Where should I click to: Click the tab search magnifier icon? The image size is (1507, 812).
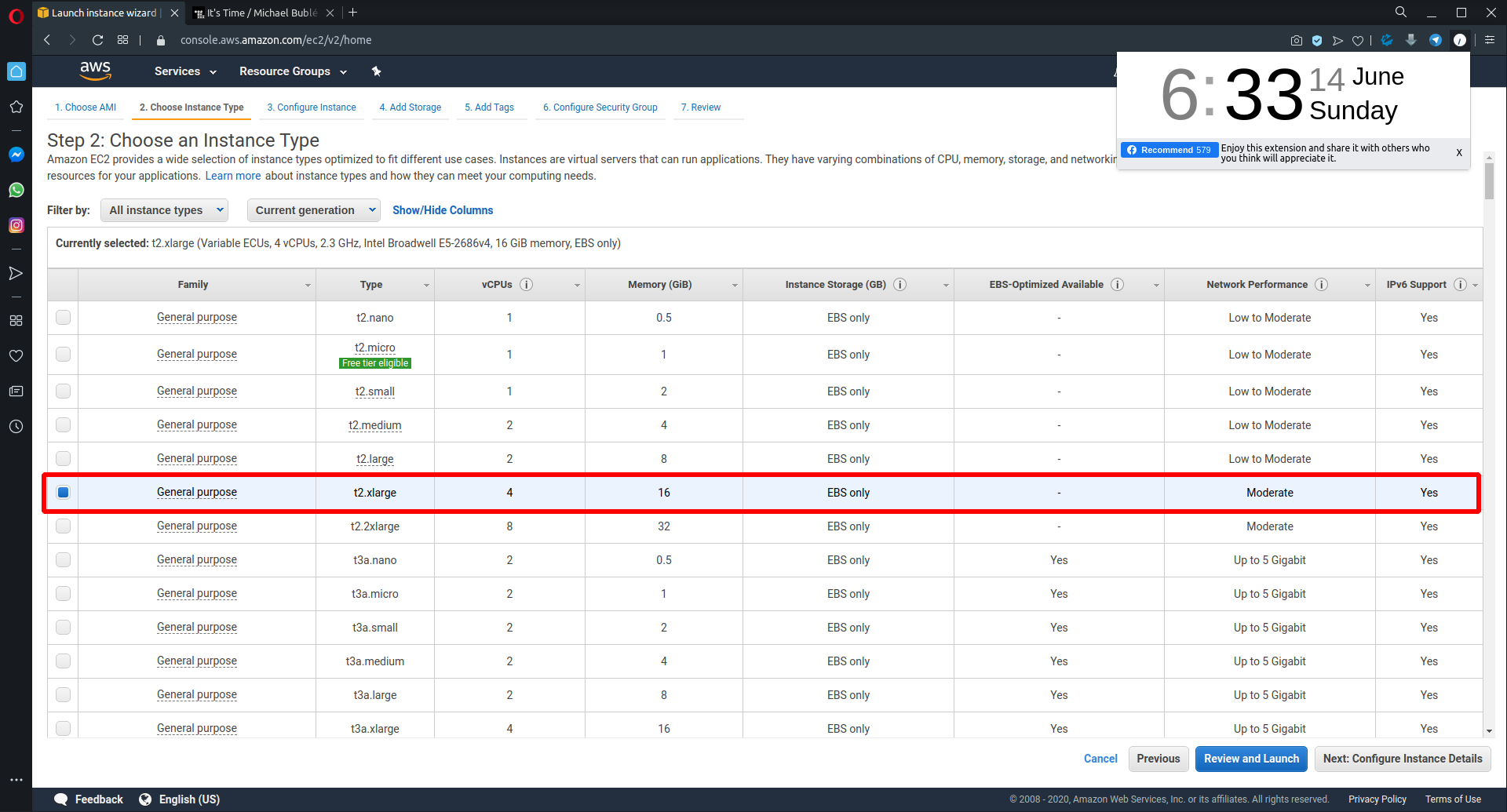tap(1401, 13)
